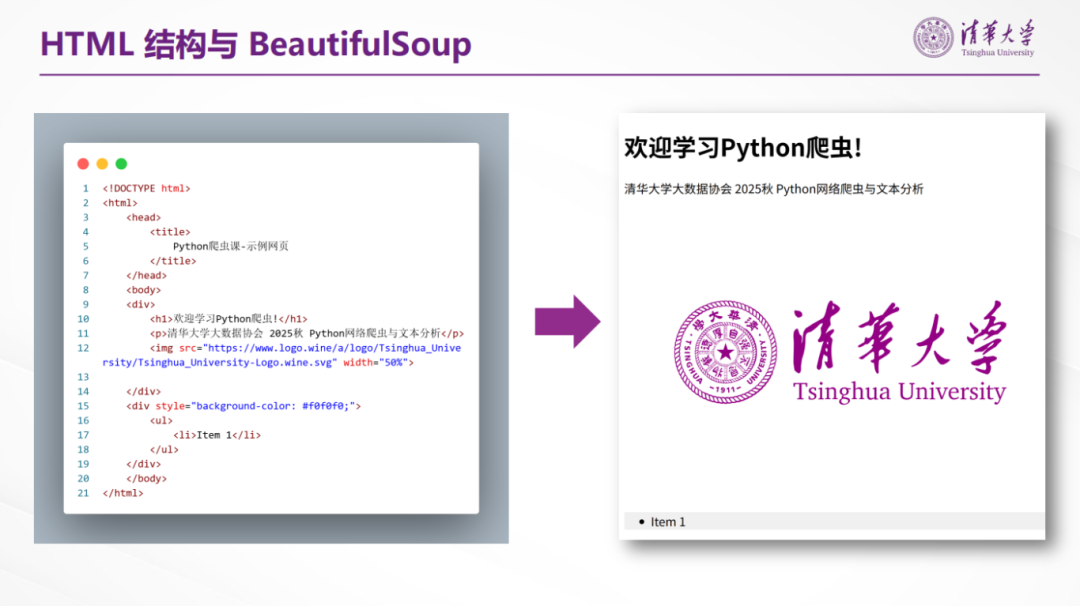Viewport: 1080px width, 606px height.
Task: Click the 'Python爬虫课-示例网页' title text in code
Action: click(231, 247)
